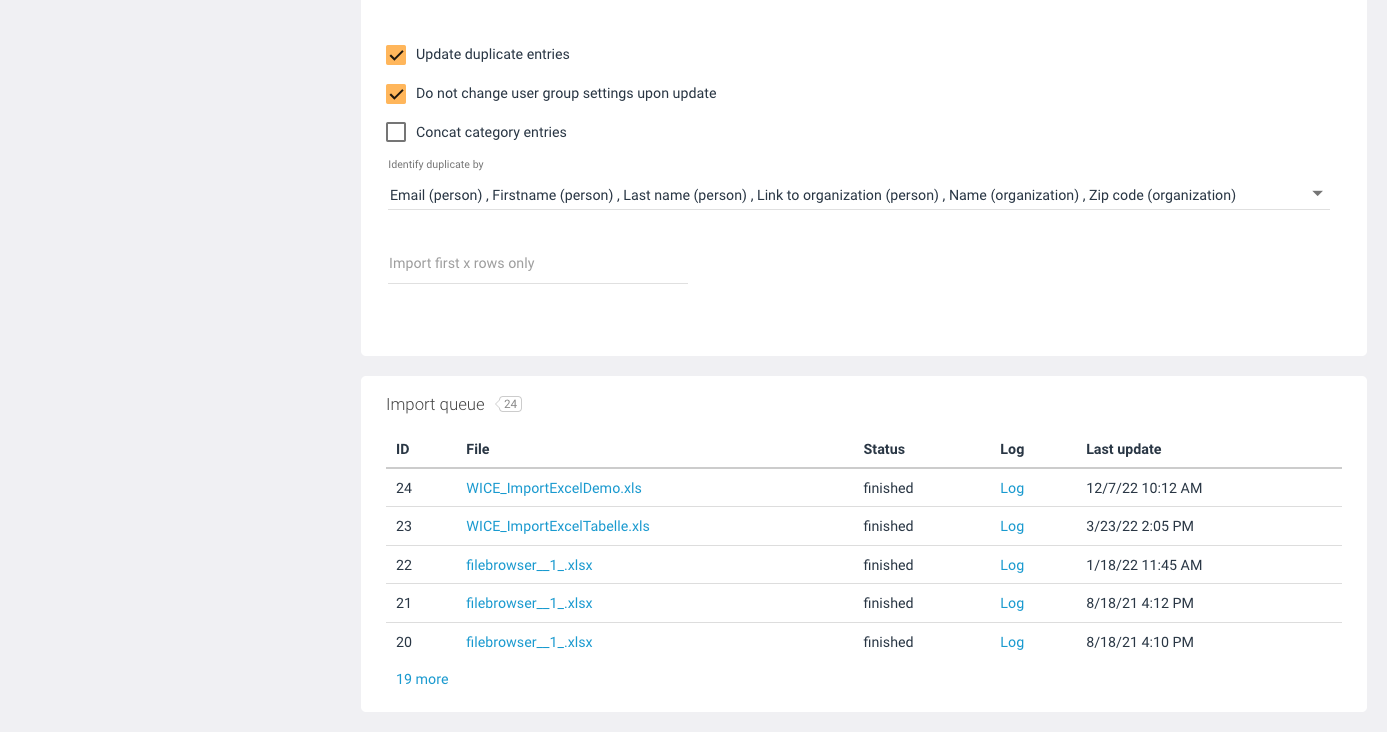Expand queue with 19 more link

point(422,679)
